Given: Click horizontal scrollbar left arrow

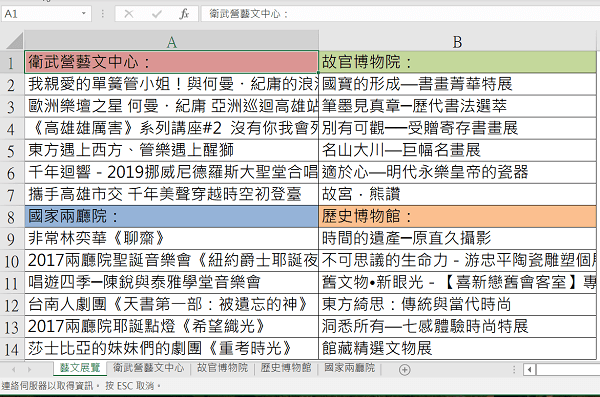Looking at the screenshot, I should [530, 369].
